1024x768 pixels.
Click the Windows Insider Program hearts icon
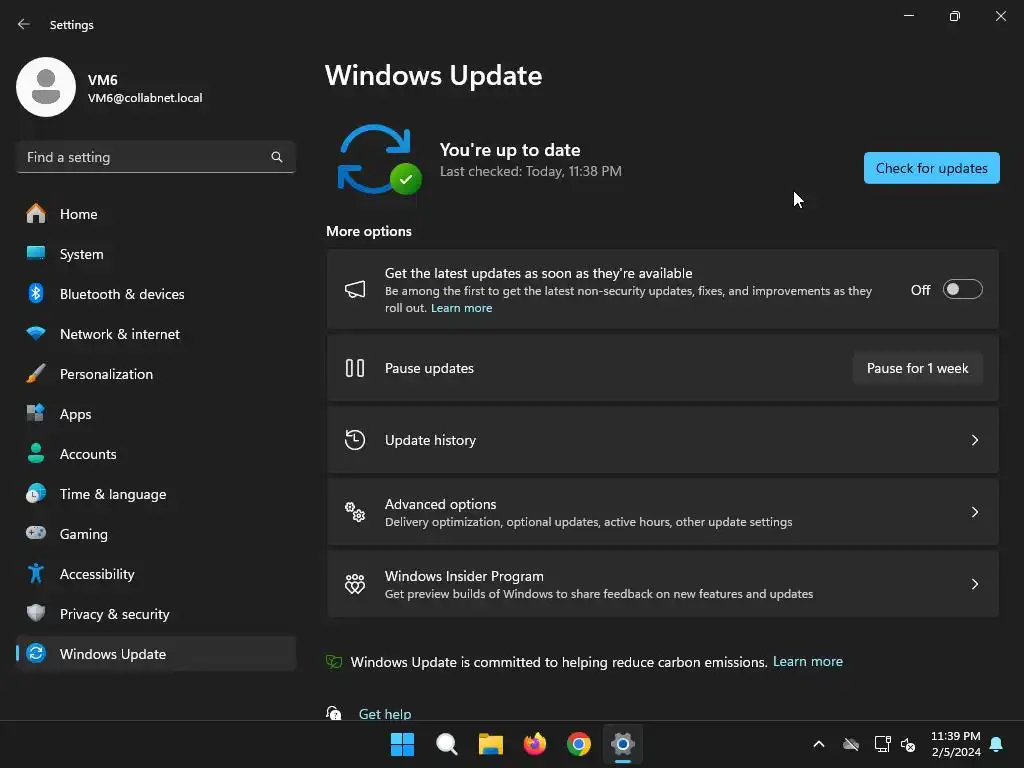click(355, 583)
